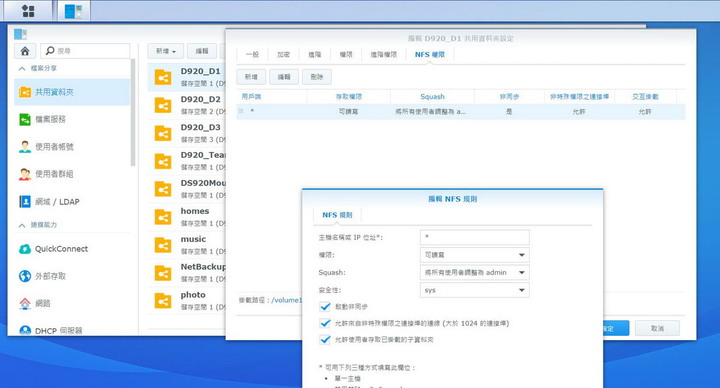Open 網路 Network house icon

[25, 304]
